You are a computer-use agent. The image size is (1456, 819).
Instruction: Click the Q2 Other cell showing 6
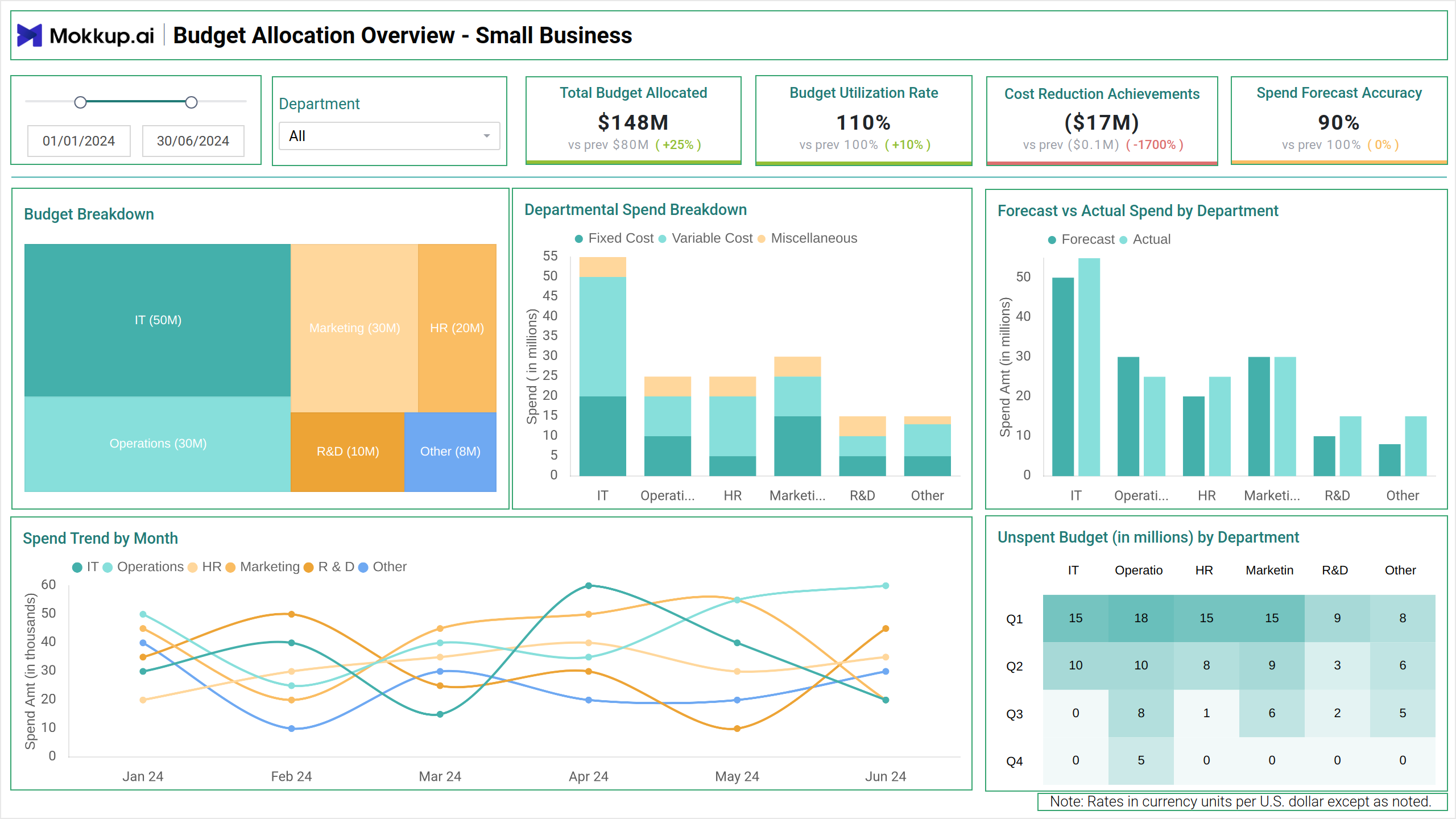point(1403,665)
